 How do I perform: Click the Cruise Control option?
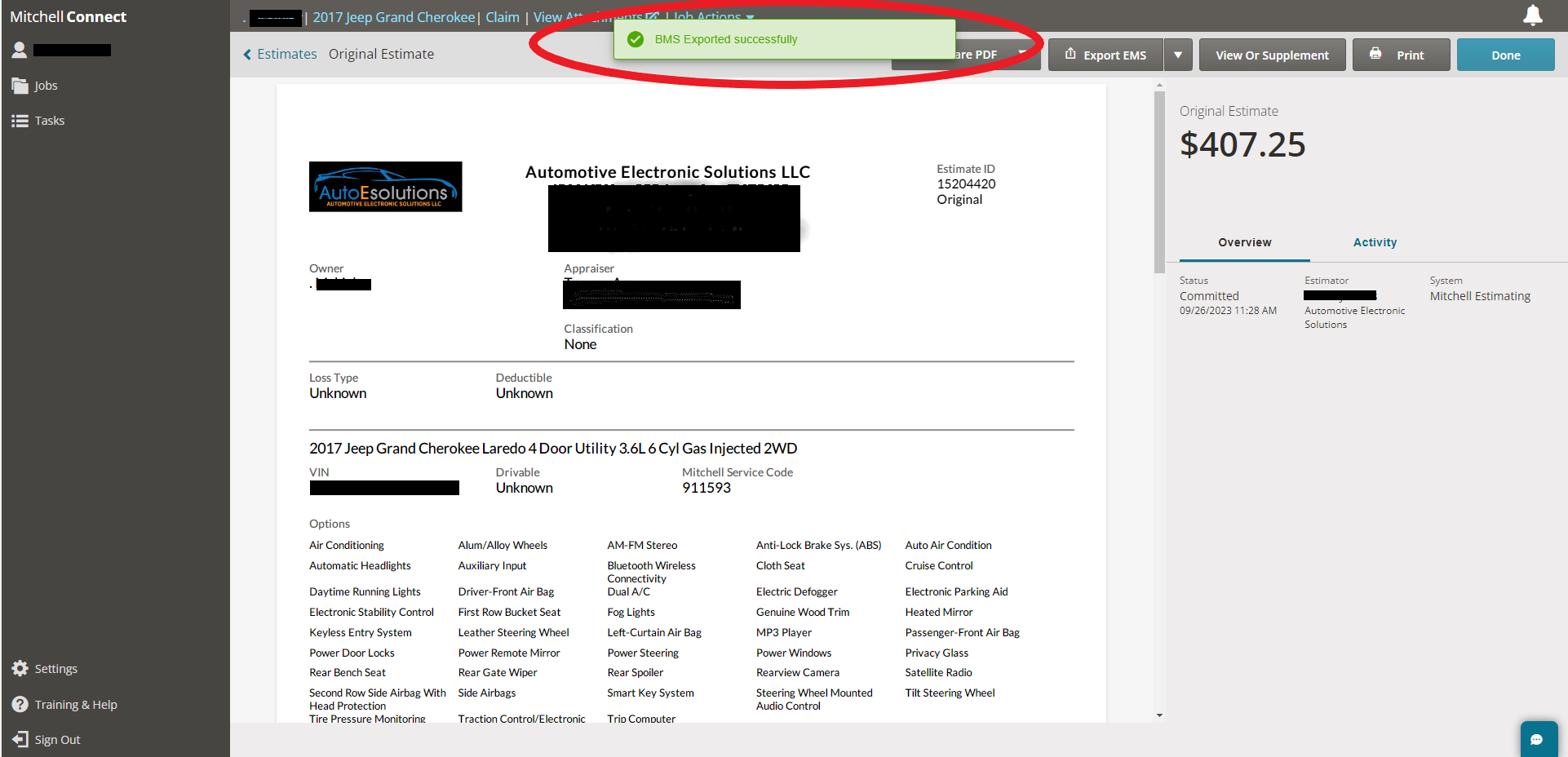tap(938, 565)
